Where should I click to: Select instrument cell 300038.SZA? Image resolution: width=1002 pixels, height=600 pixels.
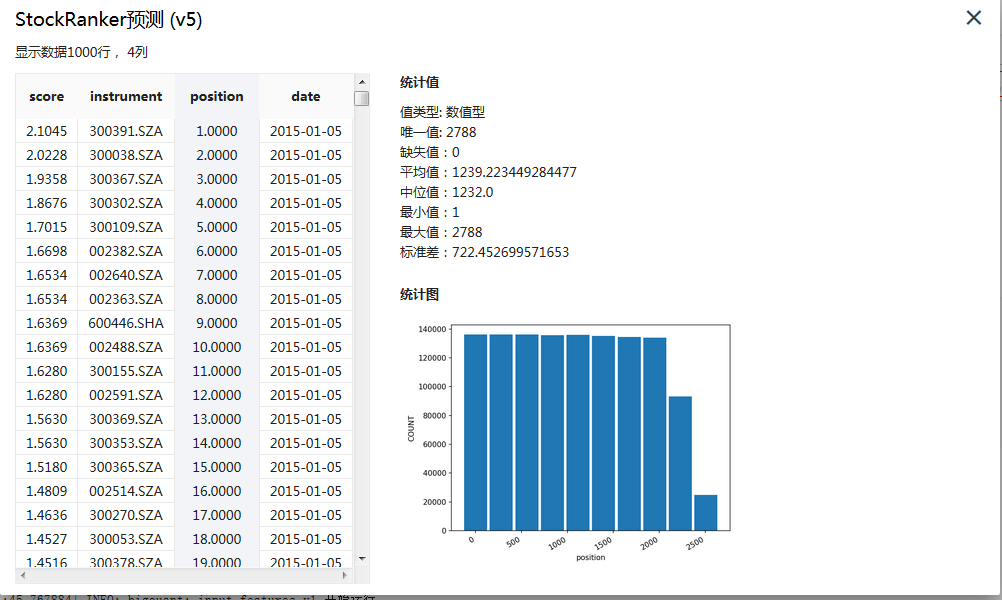pos(126,155)
